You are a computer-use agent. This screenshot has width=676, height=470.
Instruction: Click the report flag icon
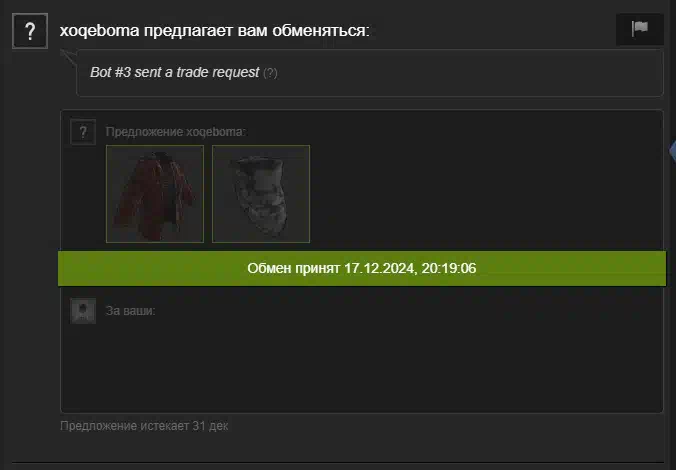coord(640,29)
